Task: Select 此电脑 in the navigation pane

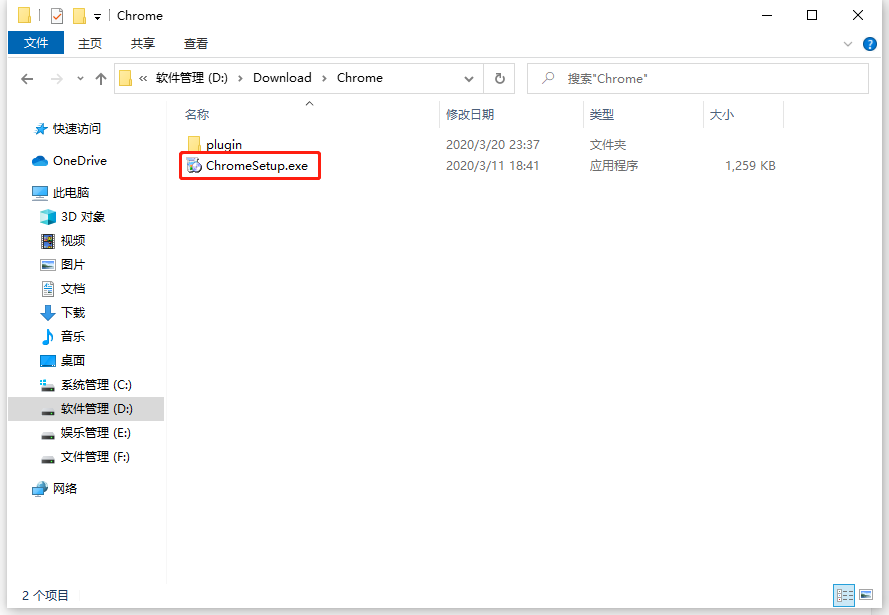Action: [x=61, y=193]
